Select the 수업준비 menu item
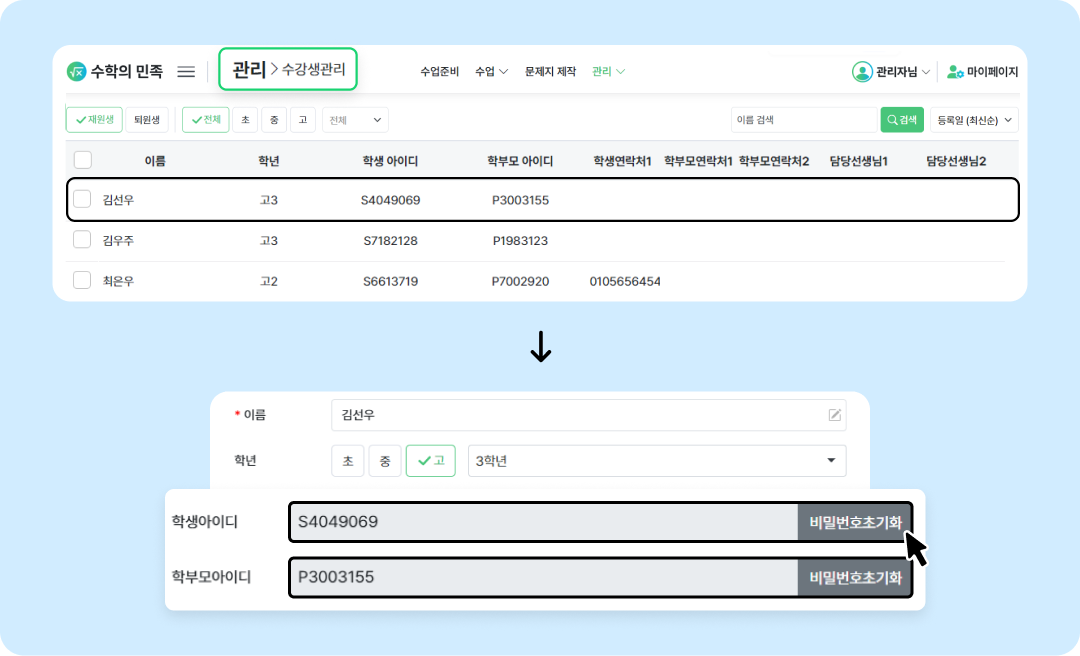 point(439,72)
